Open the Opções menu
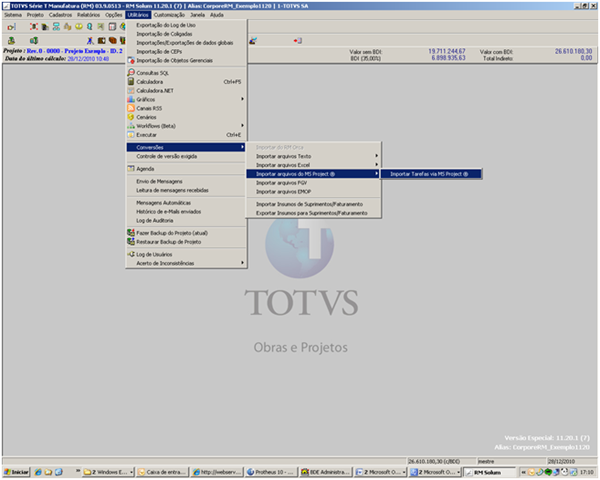The image size is (600, 480). 114,15
